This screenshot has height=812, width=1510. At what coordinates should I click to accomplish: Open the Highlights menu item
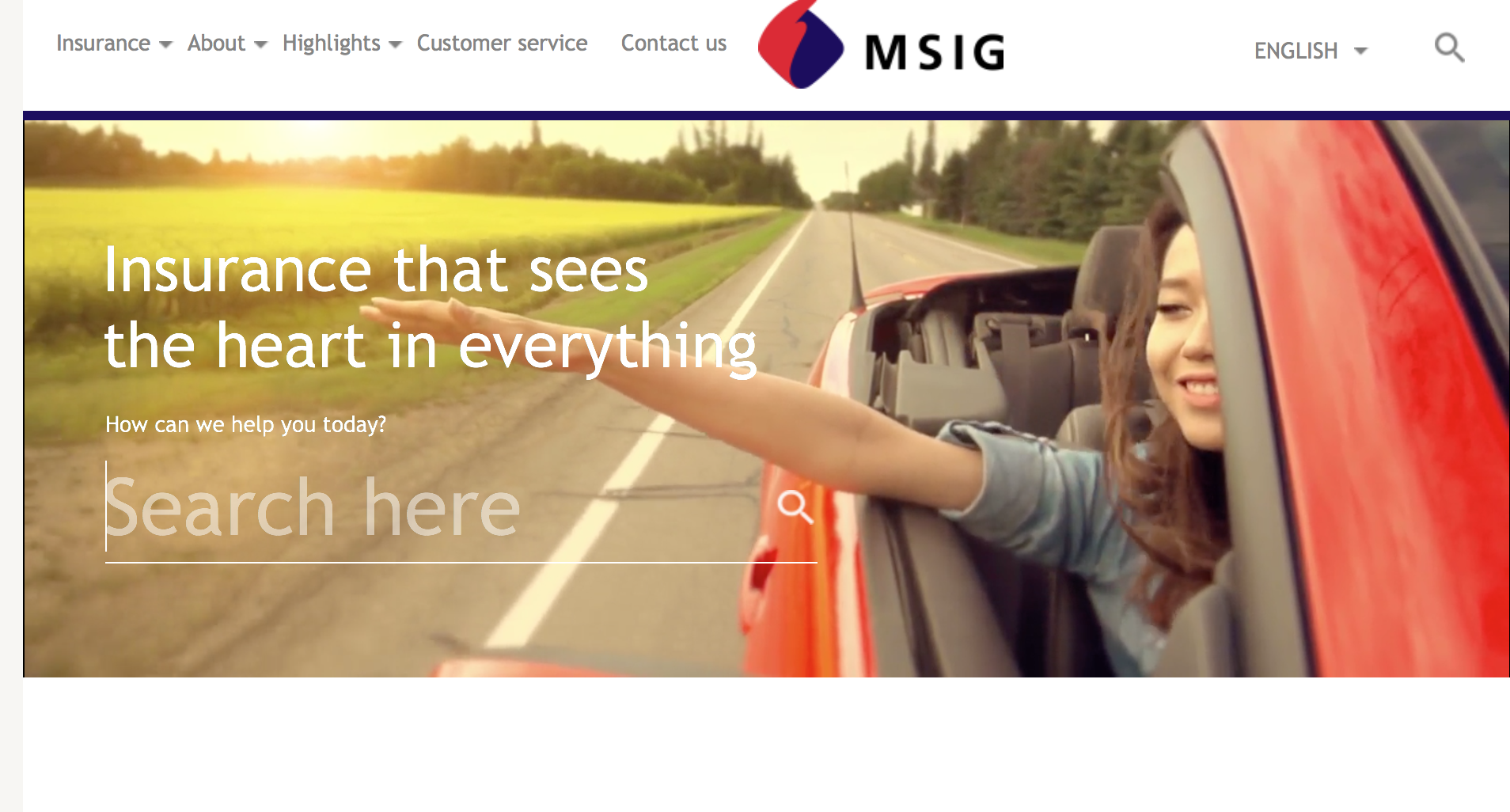(331, 44)
